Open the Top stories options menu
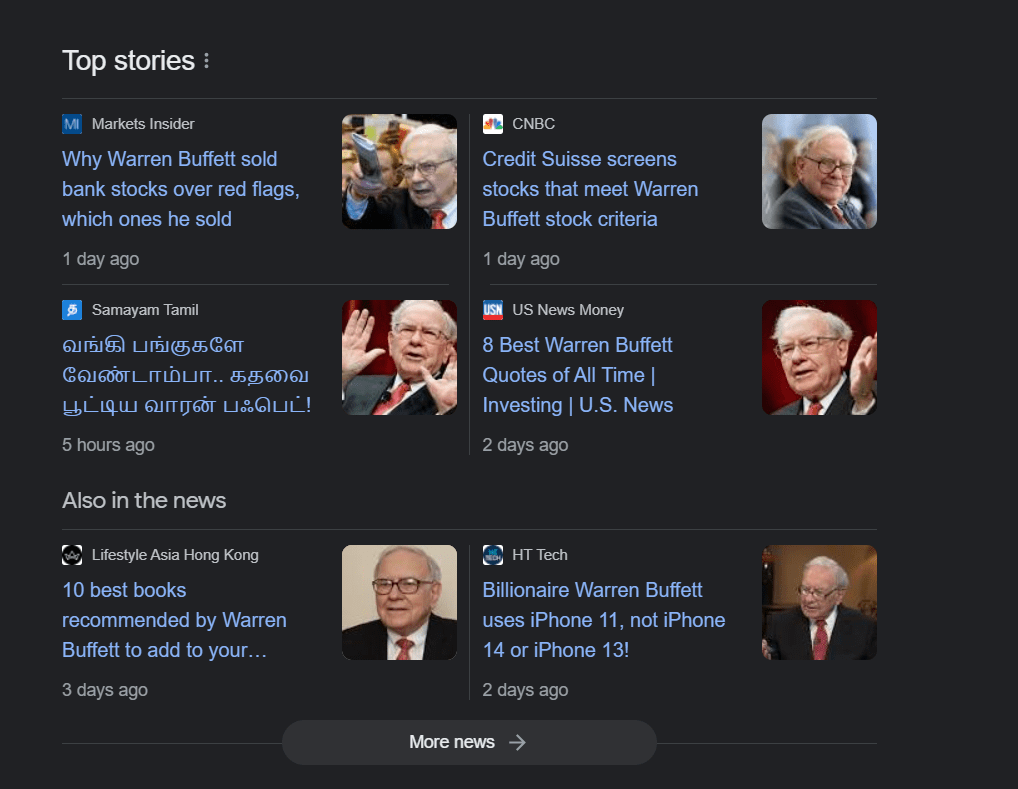 pos(205,60)
